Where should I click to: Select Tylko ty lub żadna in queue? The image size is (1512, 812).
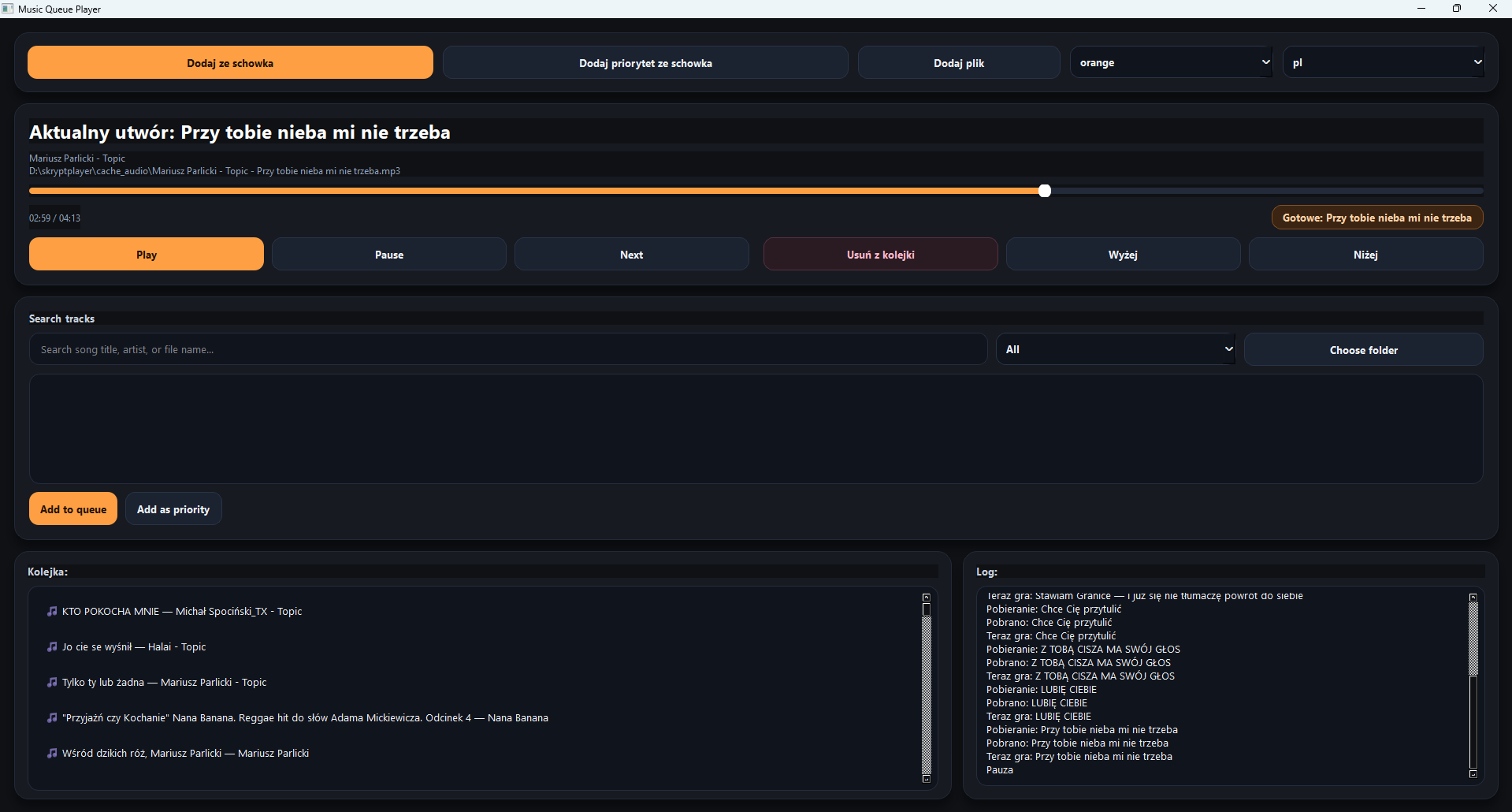[165, 682]
